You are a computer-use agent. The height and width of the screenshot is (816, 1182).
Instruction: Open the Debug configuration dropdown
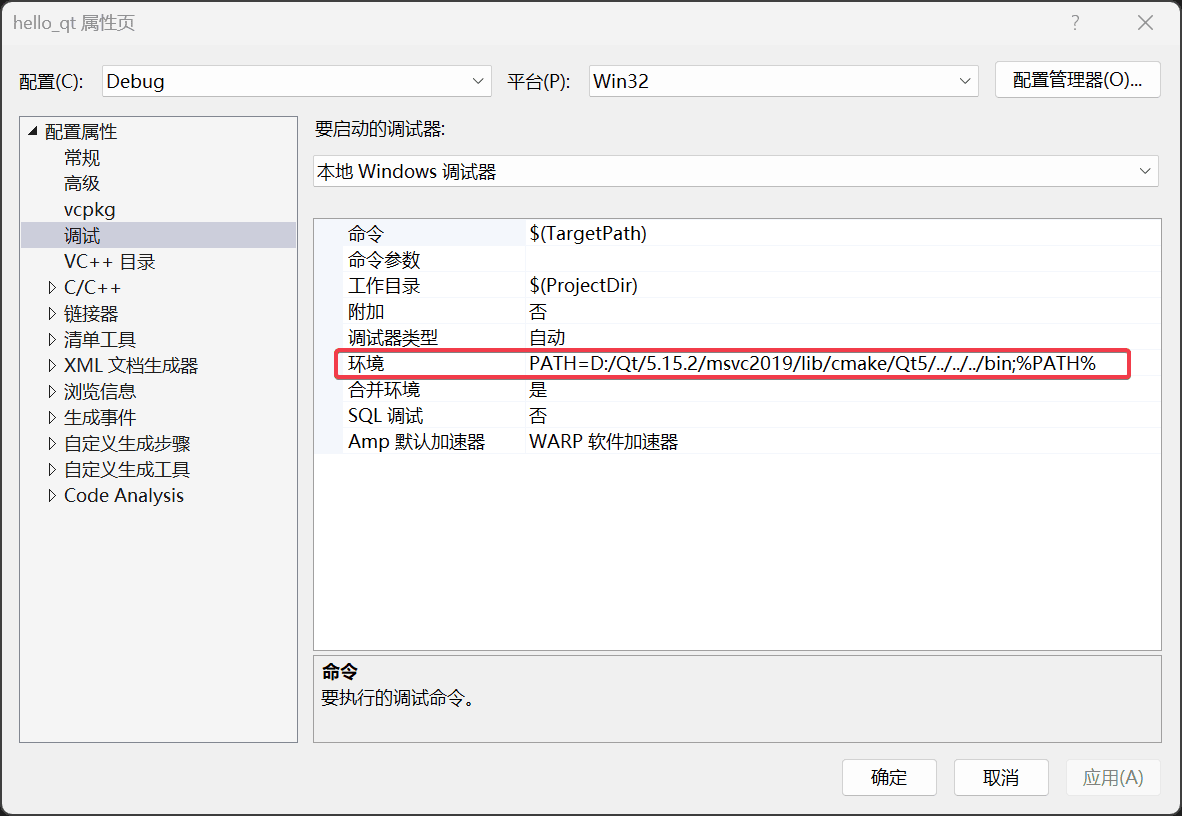pyautogui.click(x=295, y=81)
